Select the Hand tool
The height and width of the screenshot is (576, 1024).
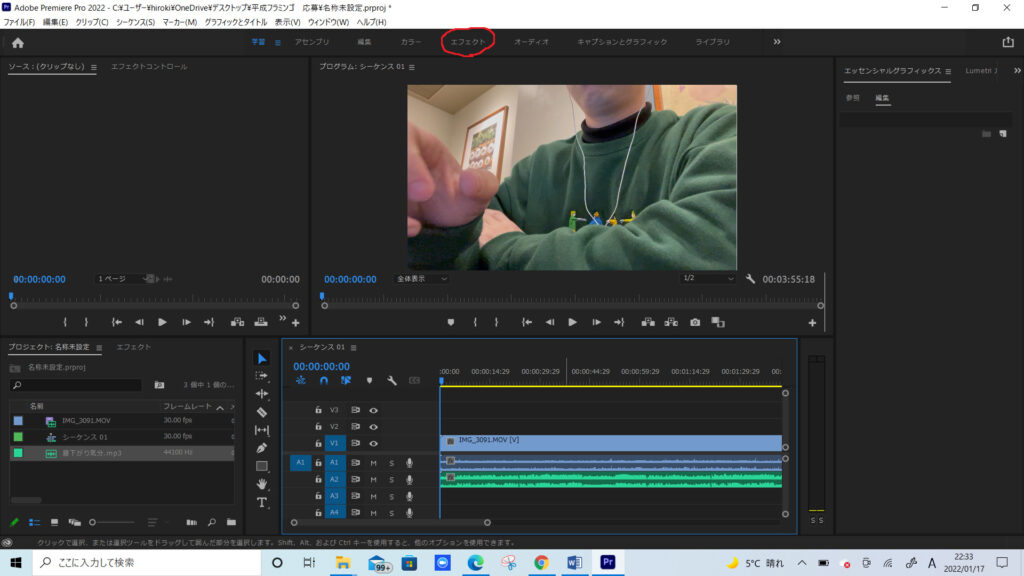point(262,484)
